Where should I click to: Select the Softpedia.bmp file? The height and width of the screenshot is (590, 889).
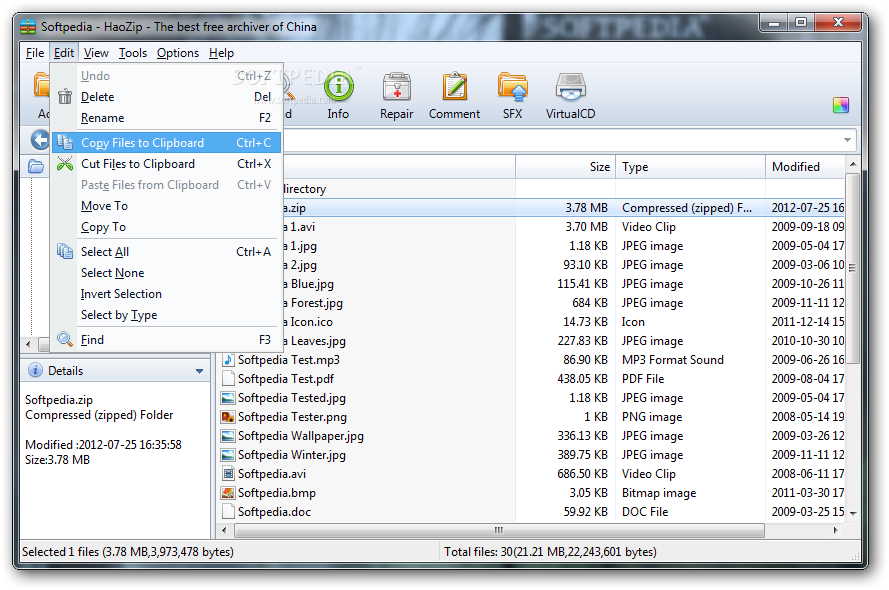(533, 493)
